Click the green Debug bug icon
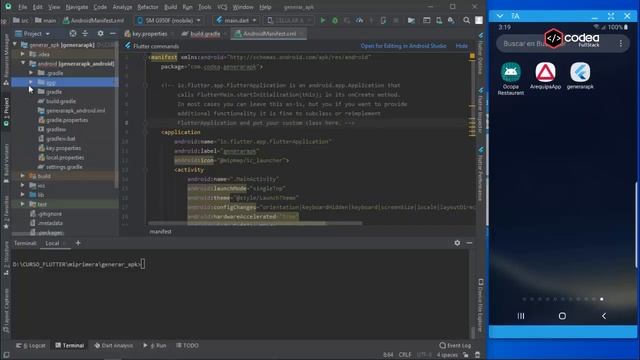This screenshot has width=640, height=360. click(335, 20)
